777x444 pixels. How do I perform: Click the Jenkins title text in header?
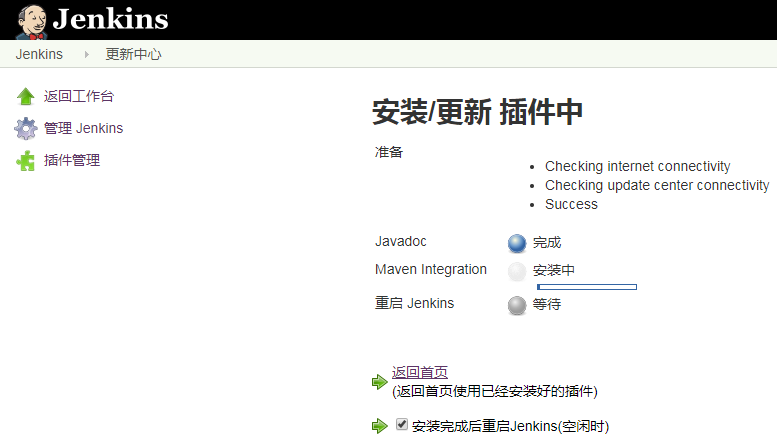point(111,19)
